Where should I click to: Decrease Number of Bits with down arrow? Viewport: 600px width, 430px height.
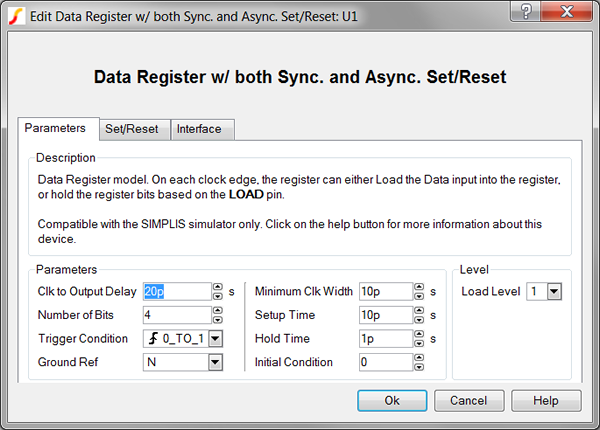click(217, 319)
